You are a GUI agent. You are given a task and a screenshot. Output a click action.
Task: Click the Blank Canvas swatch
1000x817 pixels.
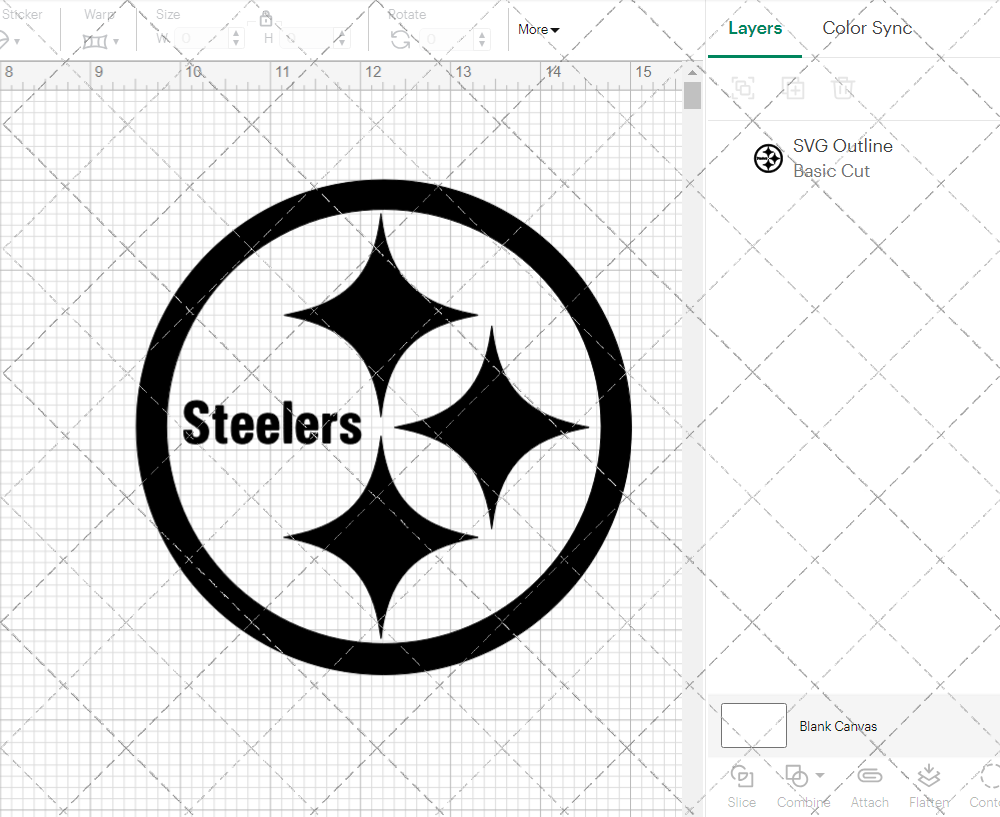754,725
